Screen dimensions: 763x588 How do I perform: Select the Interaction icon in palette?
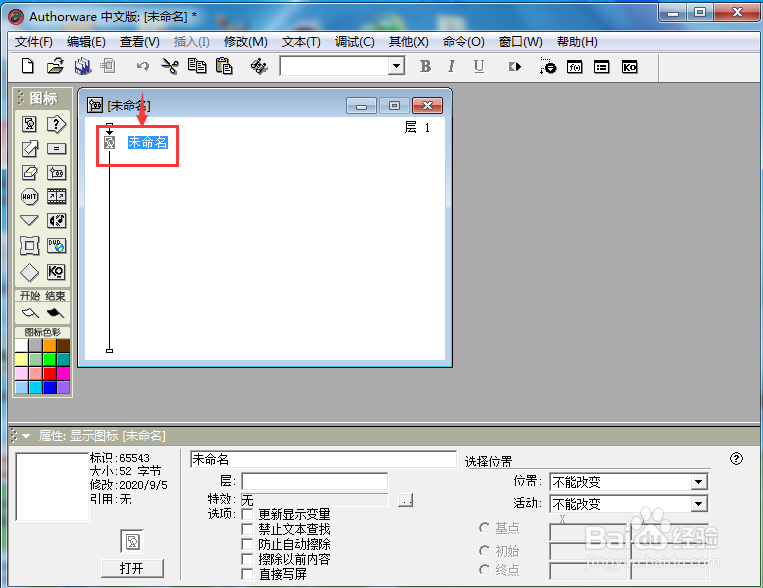[x=56, y=124]
